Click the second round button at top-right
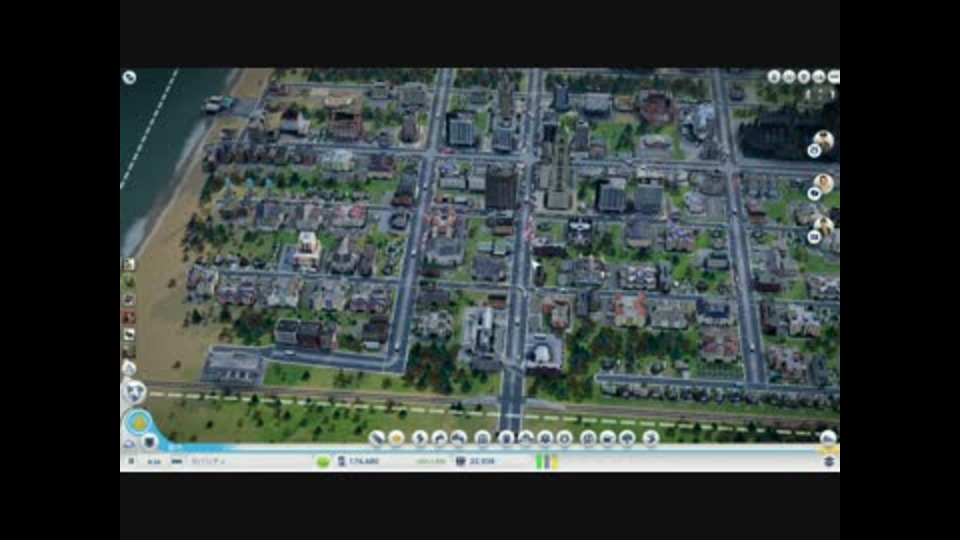Image resolution: width=960 pixels, height=540 pixels. pos(789,77)
